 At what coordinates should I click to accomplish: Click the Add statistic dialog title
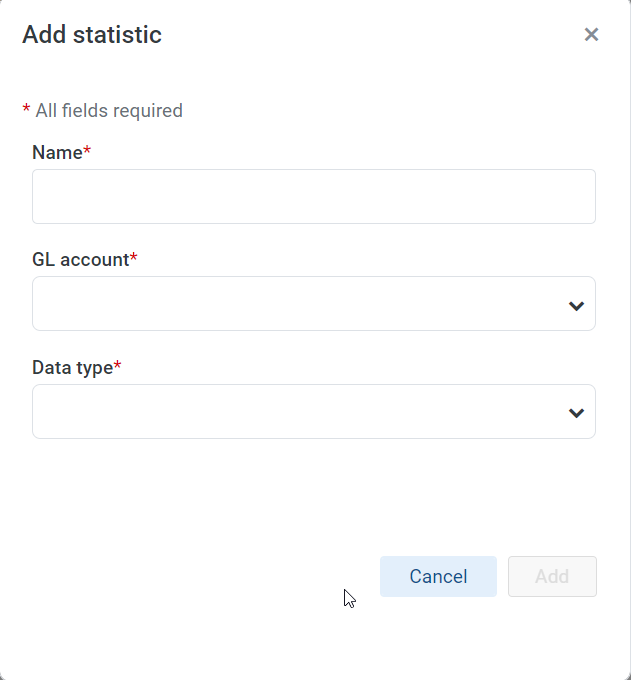pos(92,34)
